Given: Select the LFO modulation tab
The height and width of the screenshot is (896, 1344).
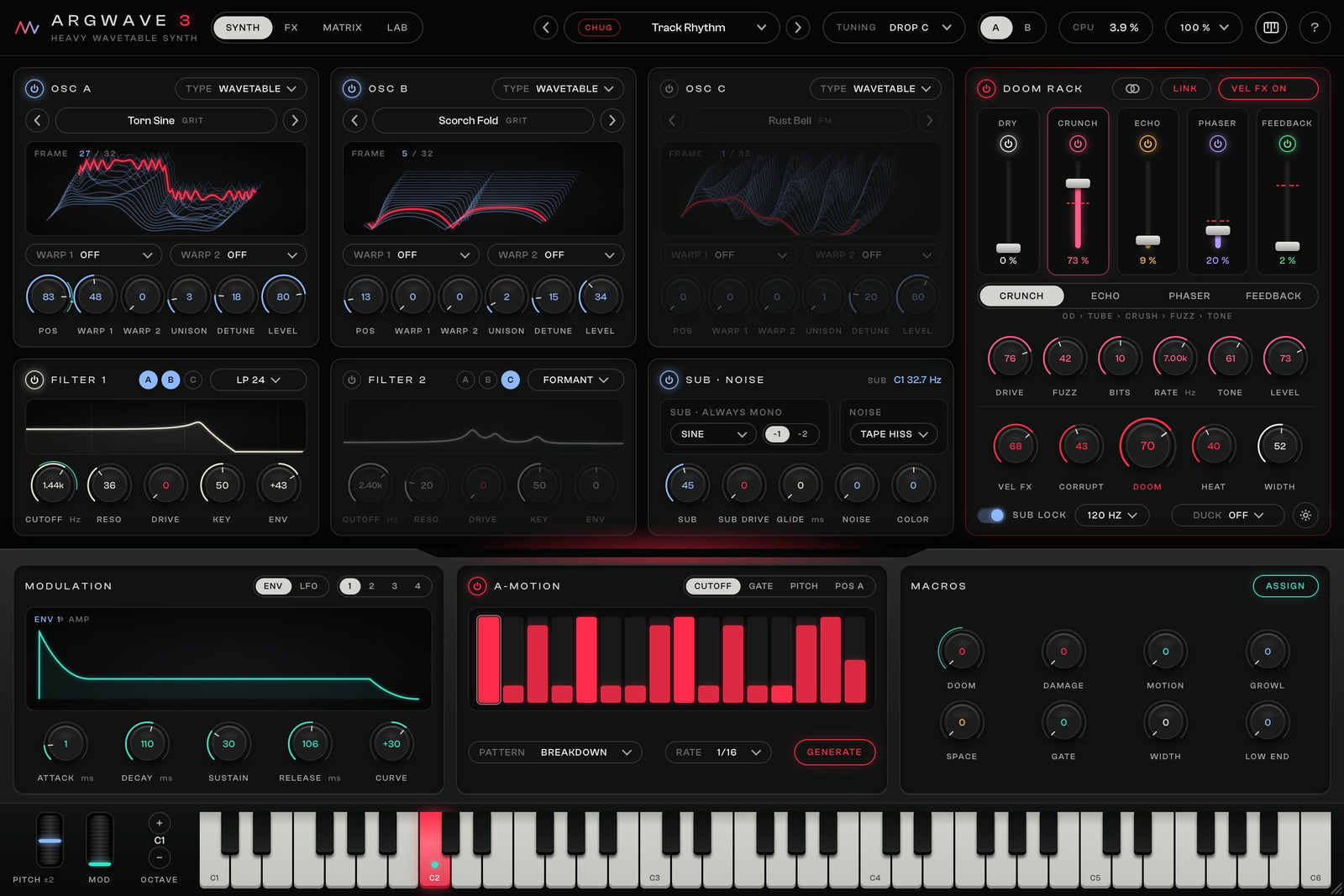Looking at the screenshot, I should (309, 586).
